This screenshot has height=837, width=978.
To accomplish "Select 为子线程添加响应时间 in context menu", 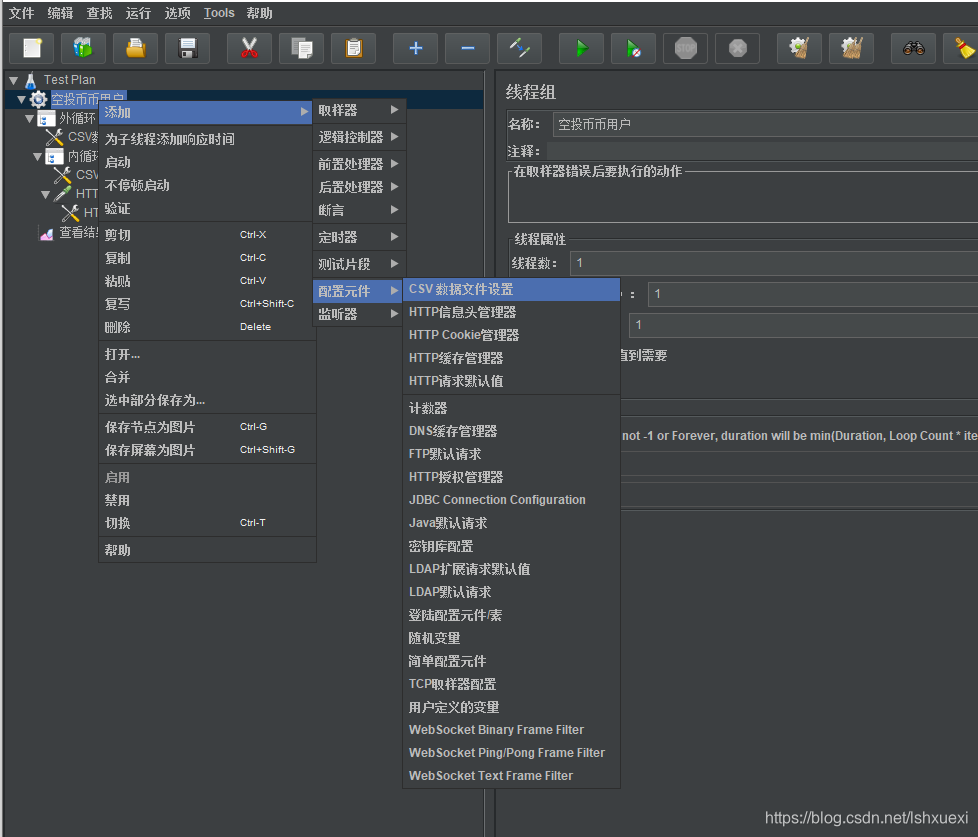I will click(x=207, y=139).
